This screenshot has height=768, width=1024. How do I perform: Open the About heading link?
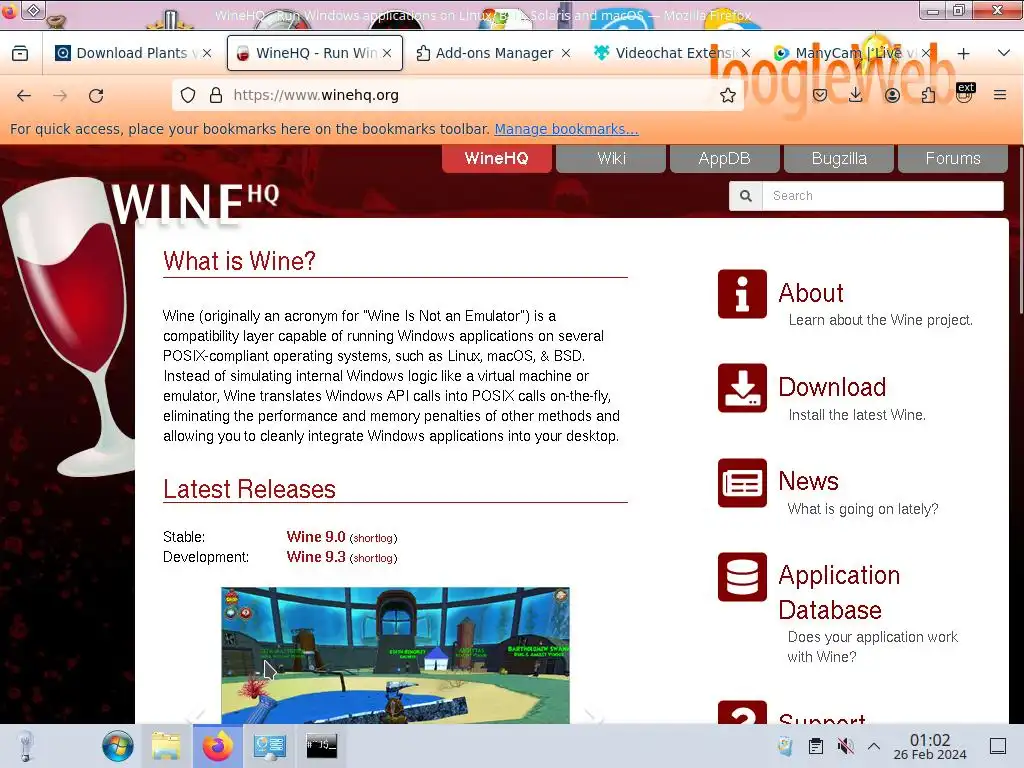(x=810, y=293)
